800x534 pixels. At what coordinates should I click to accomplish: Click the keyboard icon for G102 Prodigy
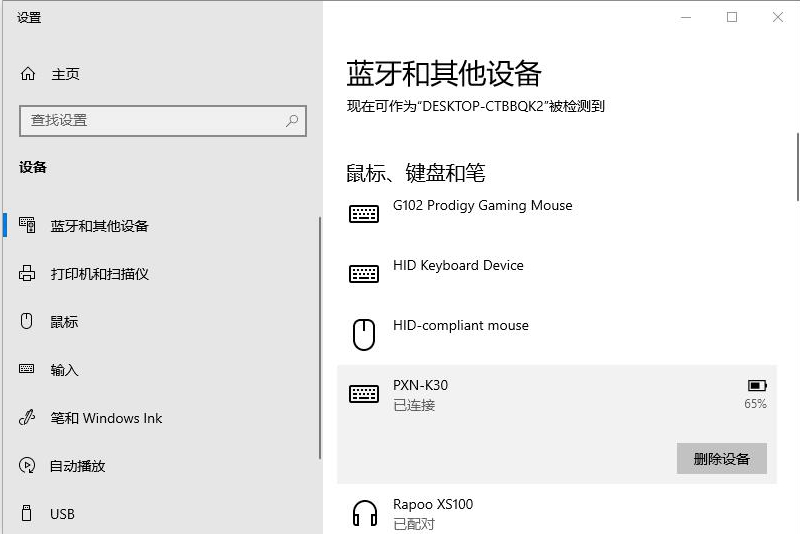click(364, 214)
